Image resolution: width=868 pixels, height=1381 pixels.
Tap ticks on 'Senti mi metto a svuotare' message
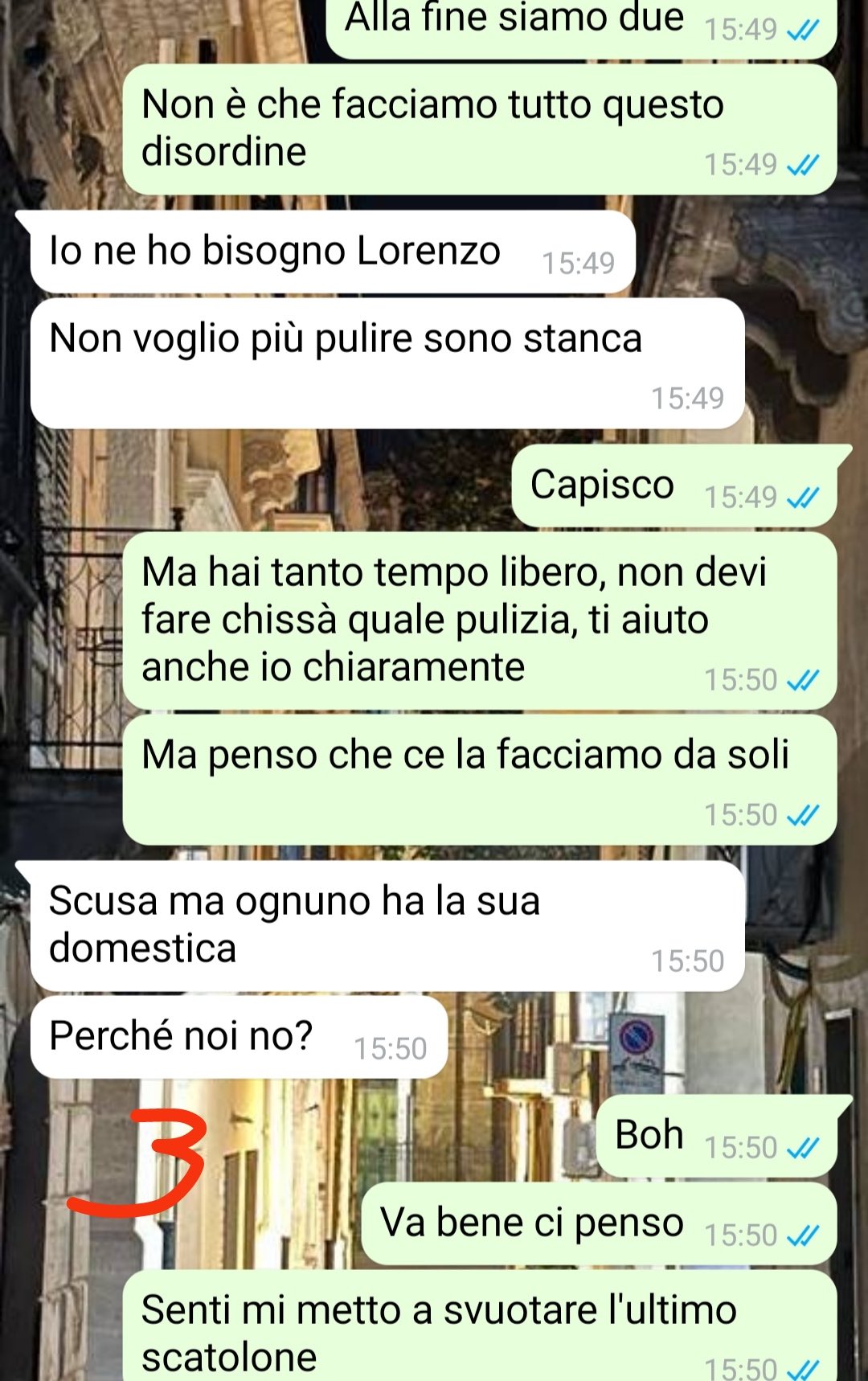pos(802,1369)
